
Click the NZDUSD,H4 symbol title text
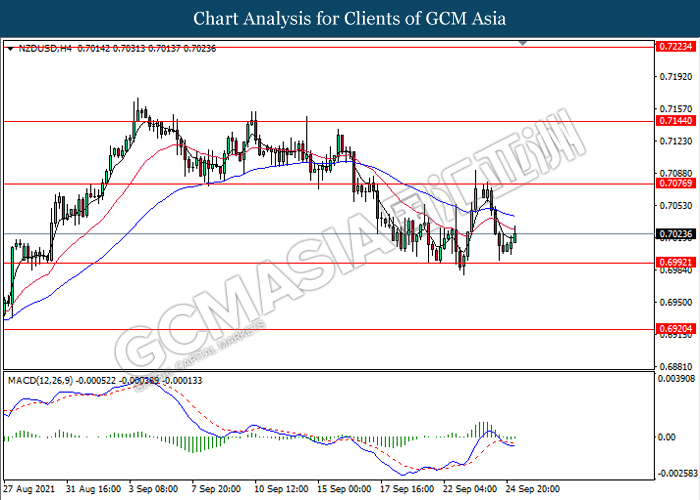click(45, 49)
